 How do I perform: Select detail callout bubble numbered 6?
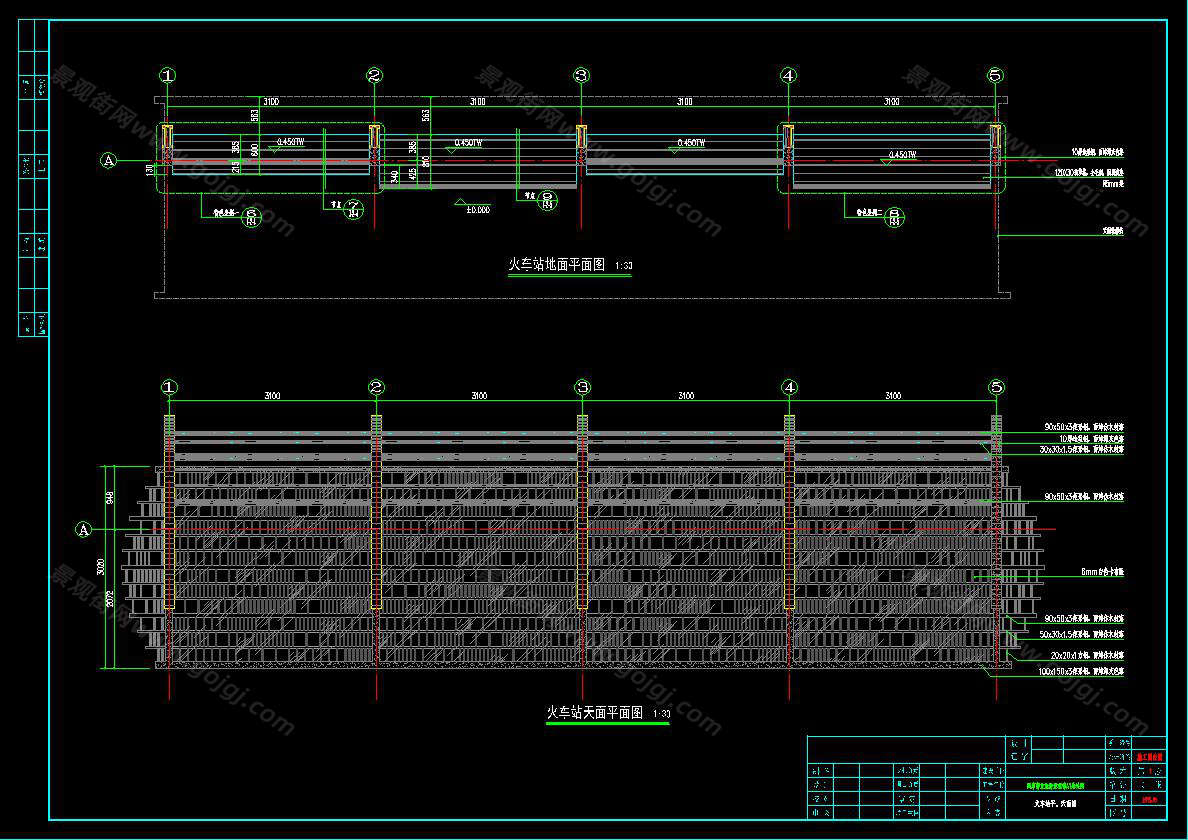click(252, 216)
